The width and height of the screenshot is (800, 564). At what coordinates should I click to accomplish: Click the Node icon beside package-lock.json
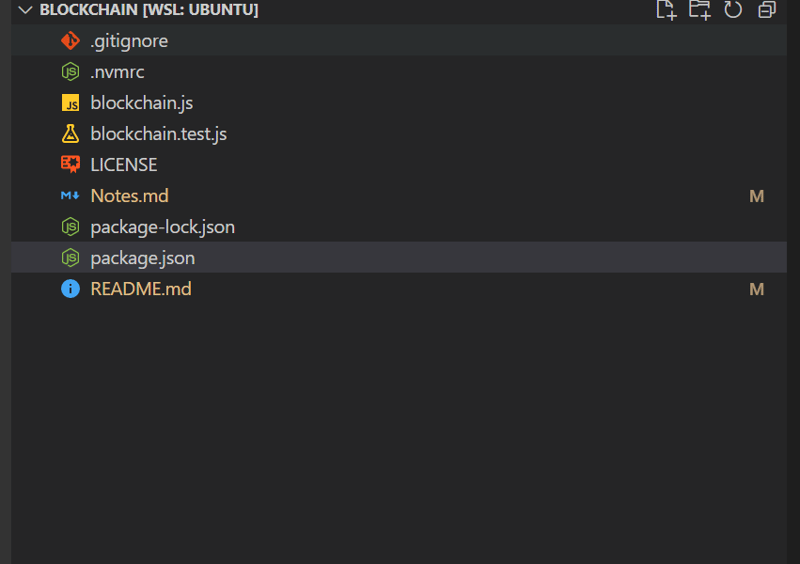pos(70,227)
